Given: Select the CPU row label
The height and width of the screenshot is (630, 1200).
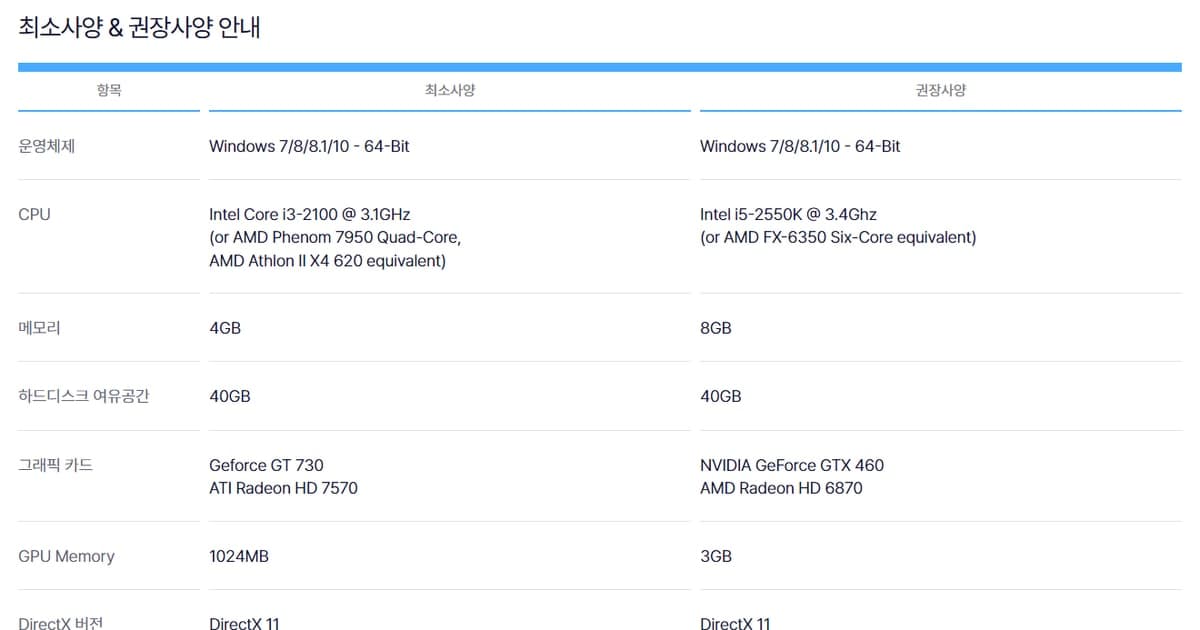Looking at the screenshot, I should (x=34, y=214).
